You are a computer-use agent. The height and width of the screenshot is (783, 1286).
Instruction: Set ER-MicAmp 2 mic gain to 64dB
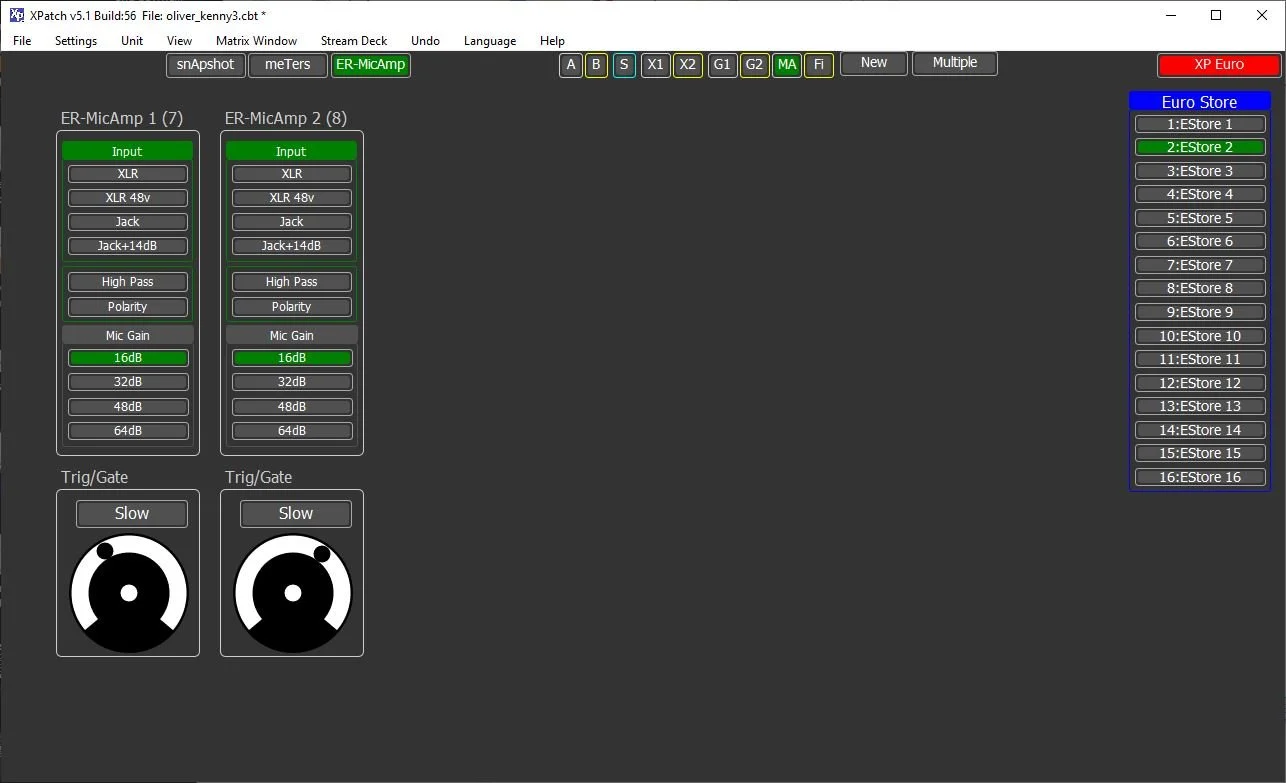pos(292,431)
